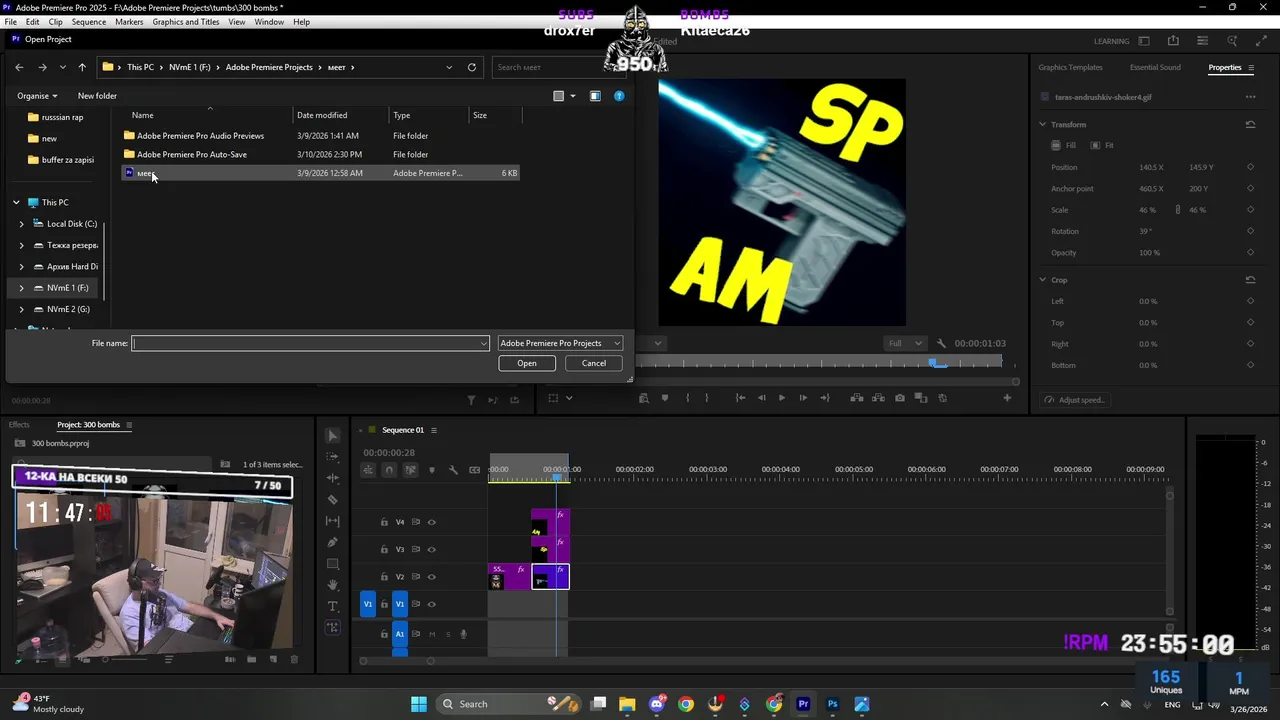
Task: Open the playback resolution Full dropdown
Action: tap(907, 343)
